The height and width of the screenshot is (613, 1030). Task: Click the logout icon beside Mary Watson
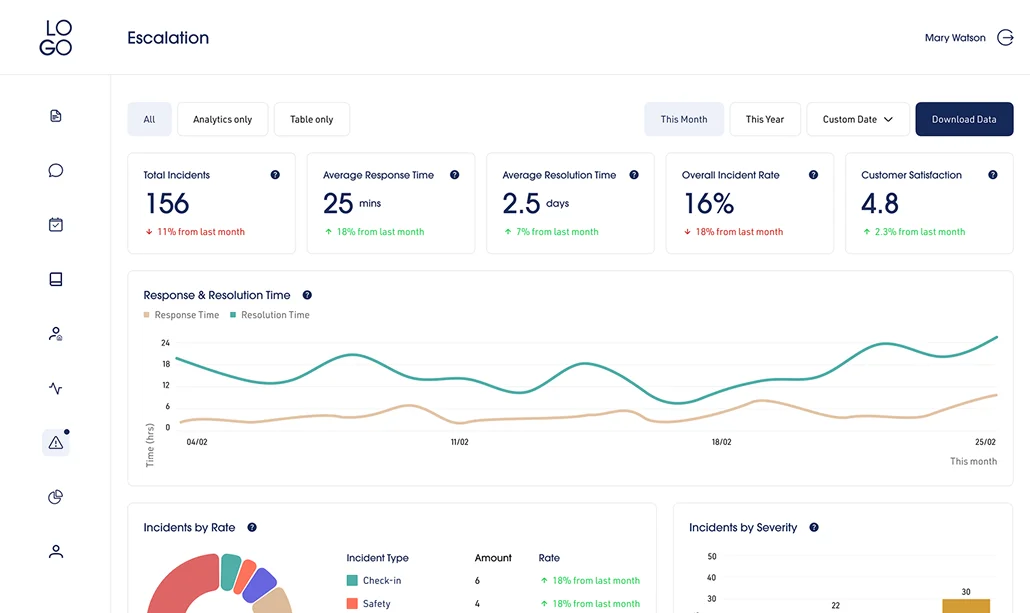[x=1005, y=38]
